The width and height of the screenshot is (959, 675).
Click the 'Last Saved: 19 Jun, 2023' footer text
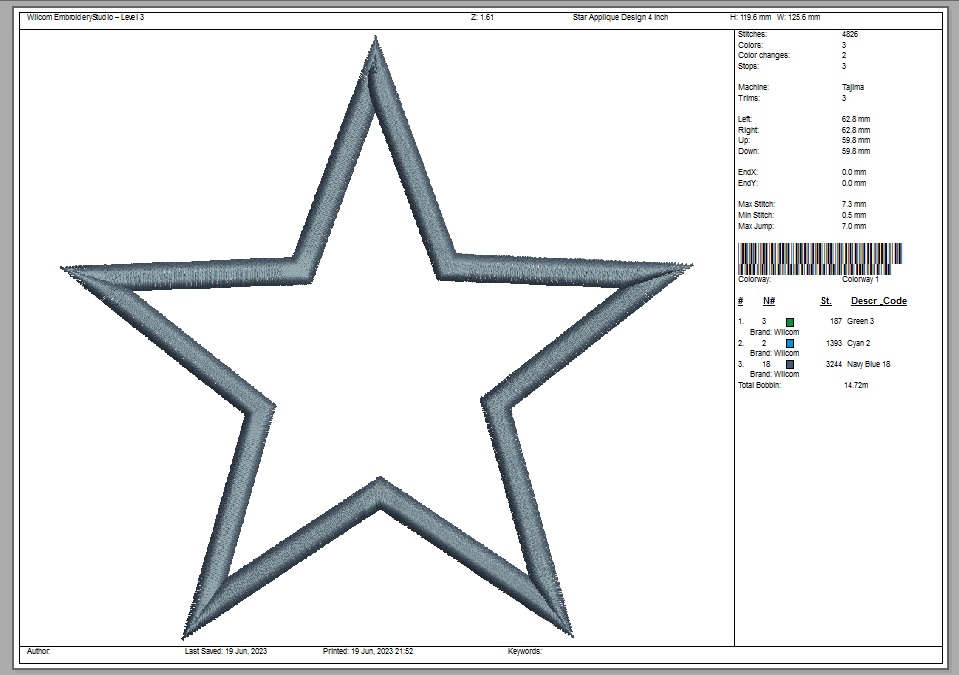coord(226,651)
